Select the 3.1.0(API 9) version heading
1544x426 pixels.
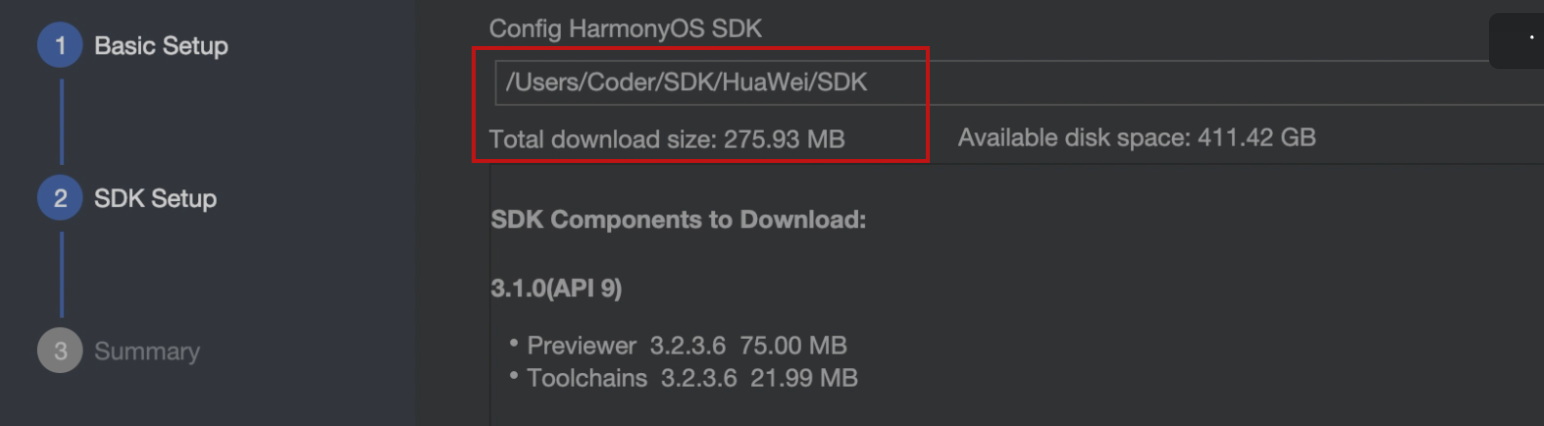pyautogui.click(x=556, y=289)
